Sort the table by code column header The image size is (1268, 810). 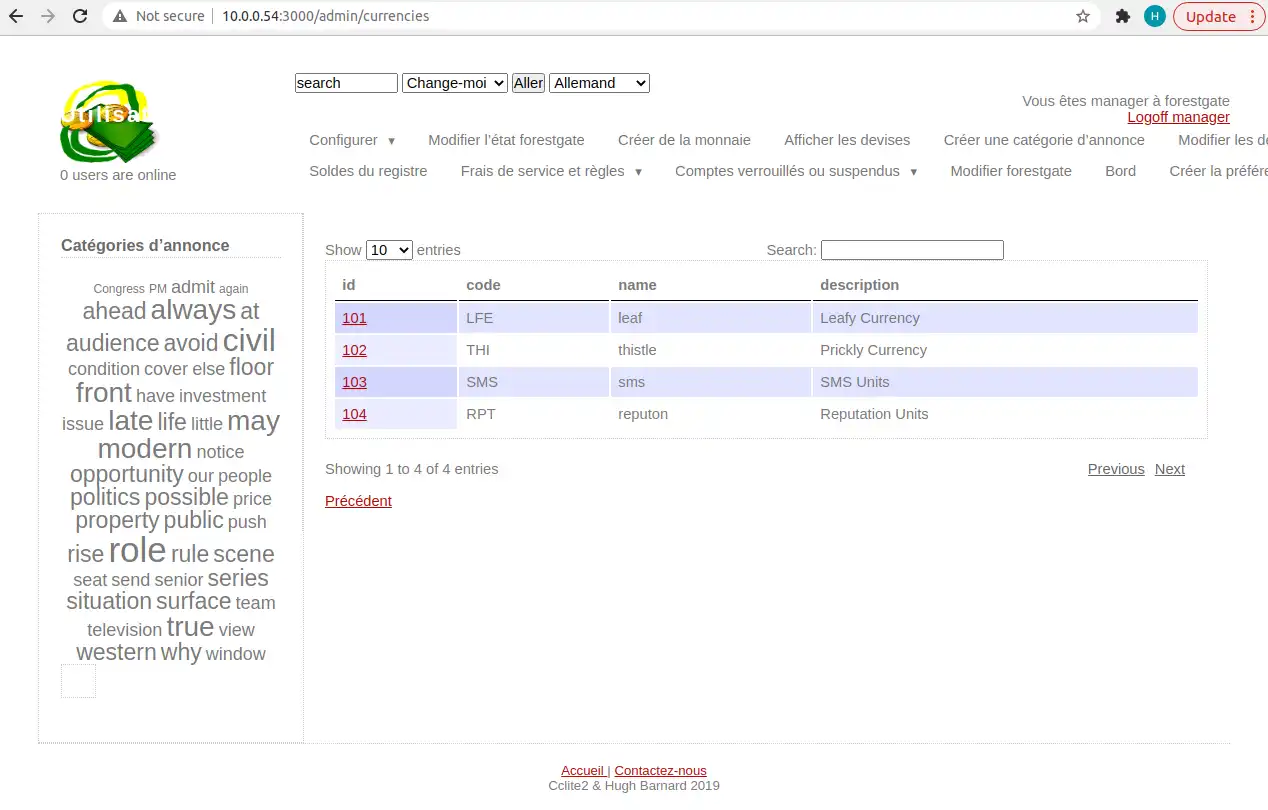click(483, 285)
